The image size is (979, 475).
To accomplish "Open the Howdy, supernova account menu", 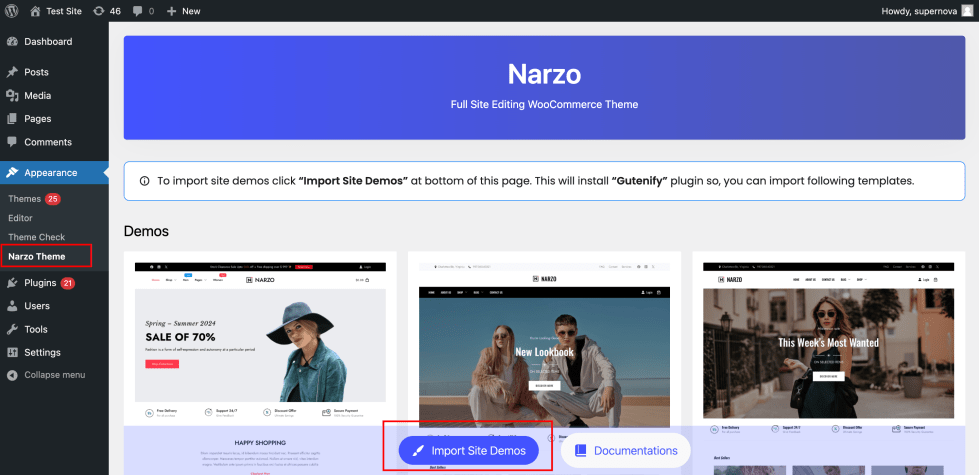I will (927, 11).
